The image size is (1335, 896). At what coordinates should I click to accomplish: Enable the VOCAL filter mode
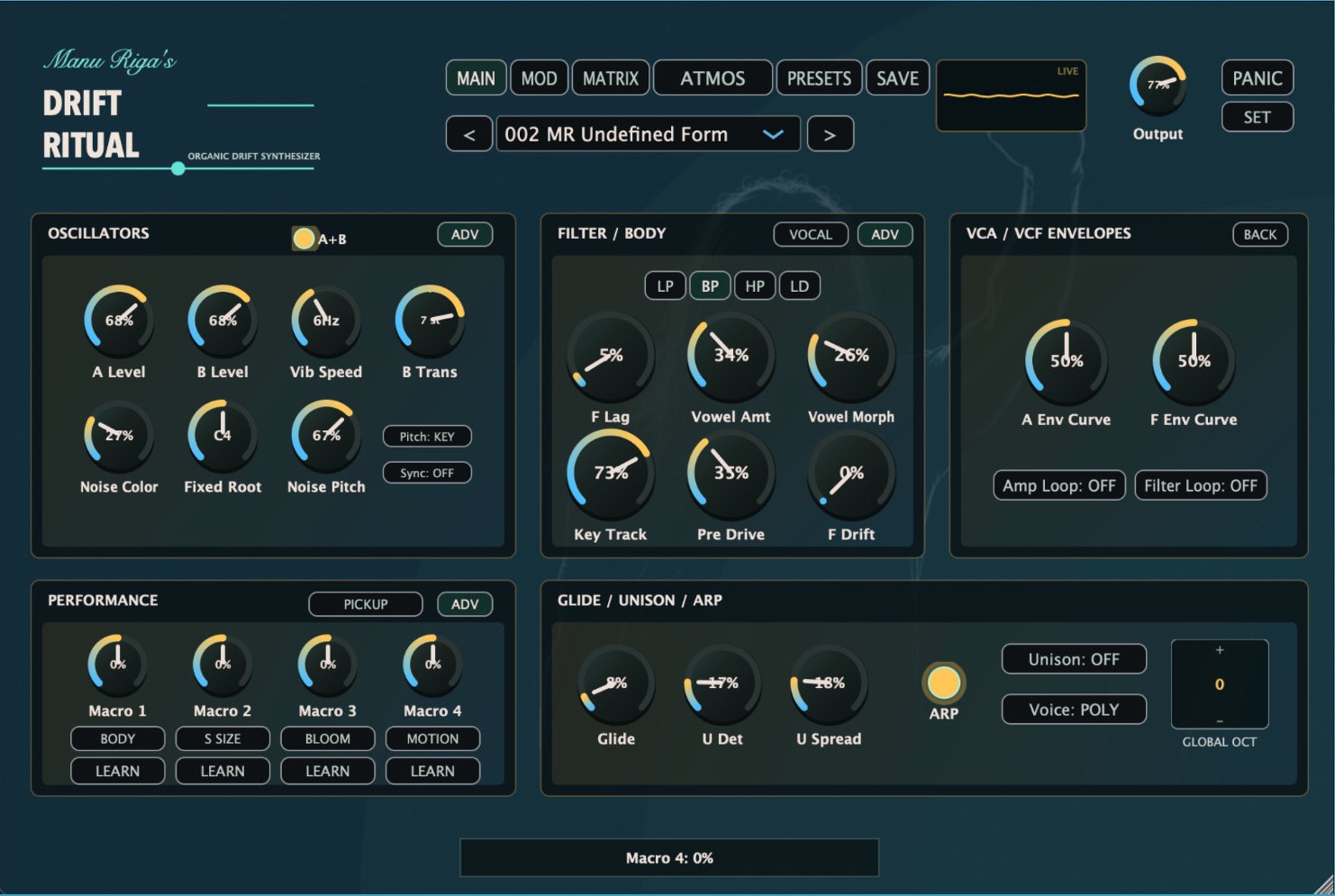pyautogui.click(x=811, y=234)
